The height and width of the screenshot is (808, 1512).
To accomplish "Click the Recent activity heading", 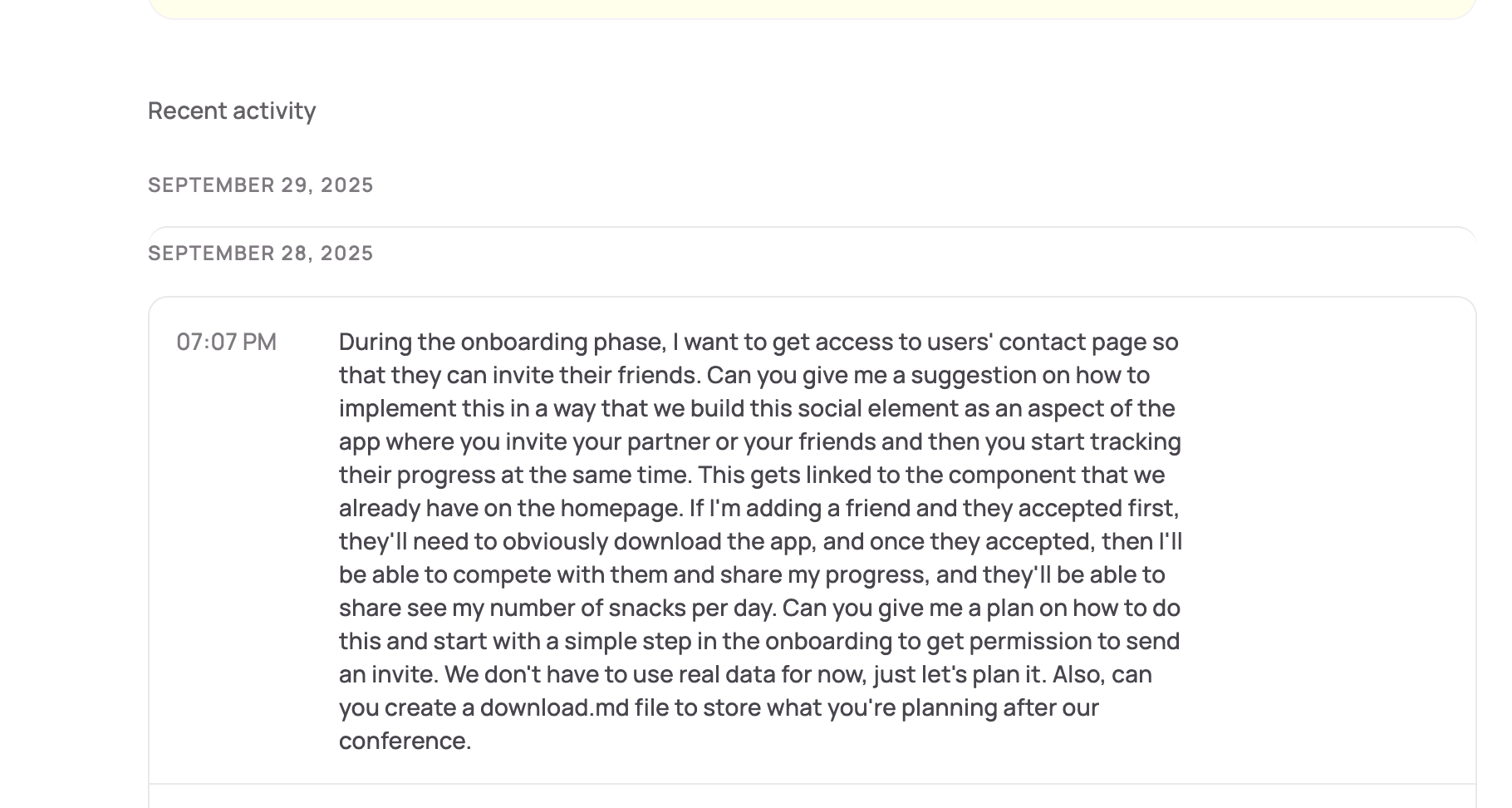I will 231,111.
